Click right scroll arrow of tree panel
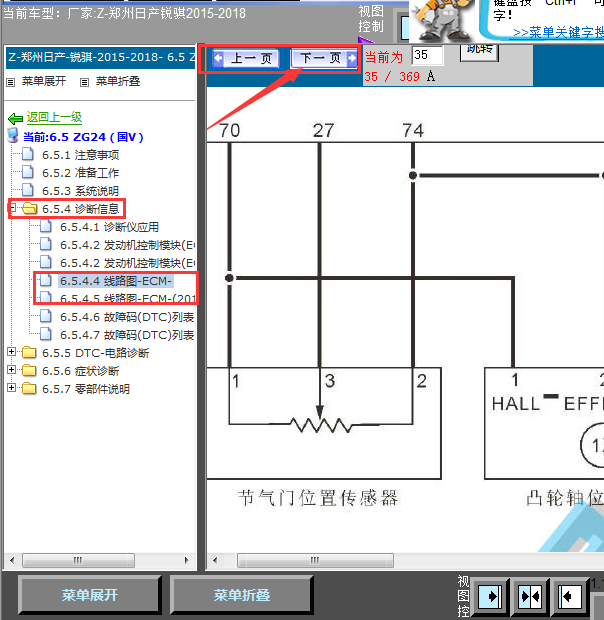 tap(187, 560)
